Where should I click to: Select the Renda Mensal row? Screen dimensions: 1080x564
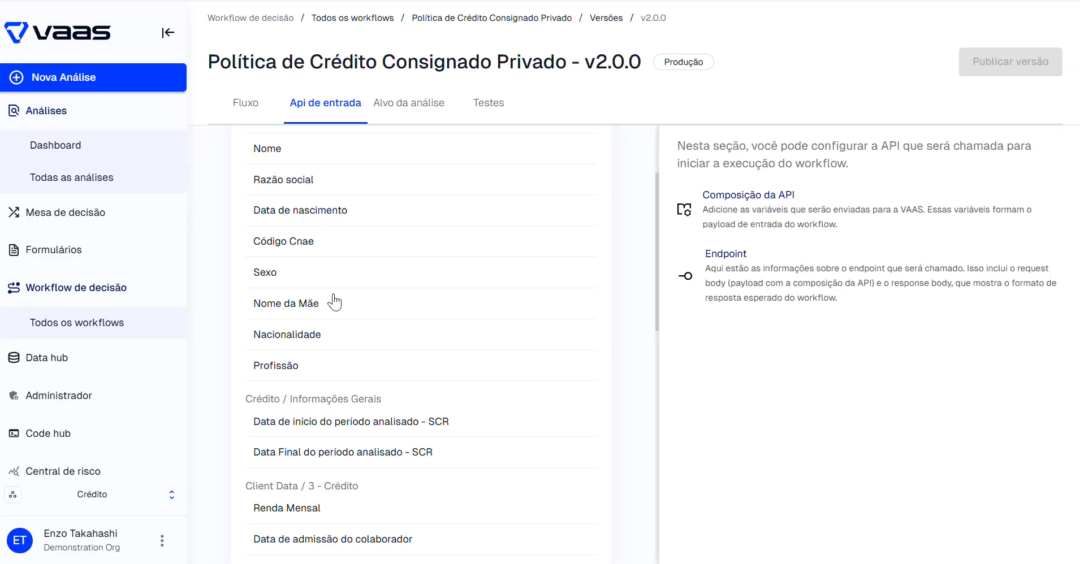point(421,508)
